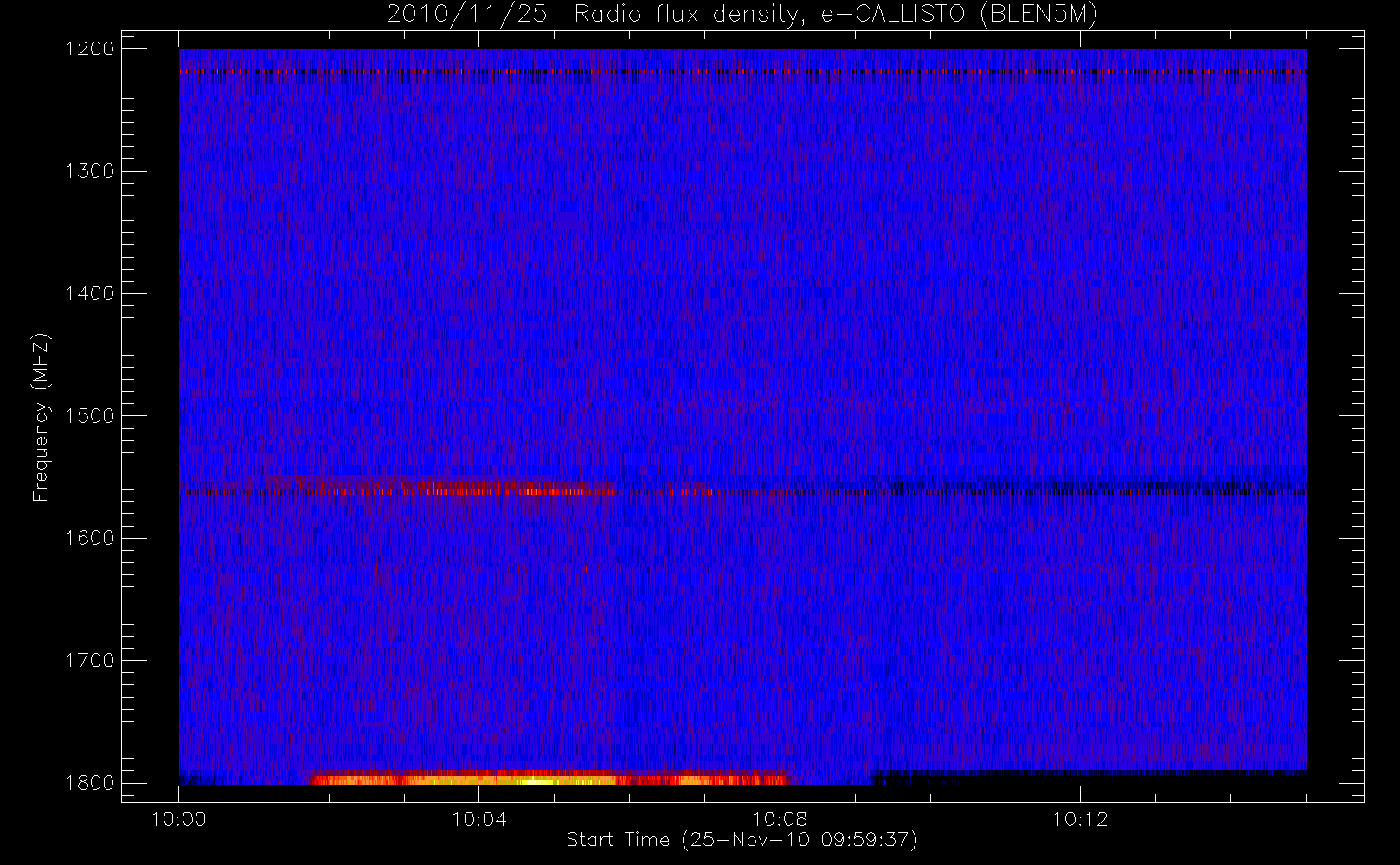Click the 10:04 time tick label
The height and width of the screenshot is (865, 1400).
[x=479, y=819]
